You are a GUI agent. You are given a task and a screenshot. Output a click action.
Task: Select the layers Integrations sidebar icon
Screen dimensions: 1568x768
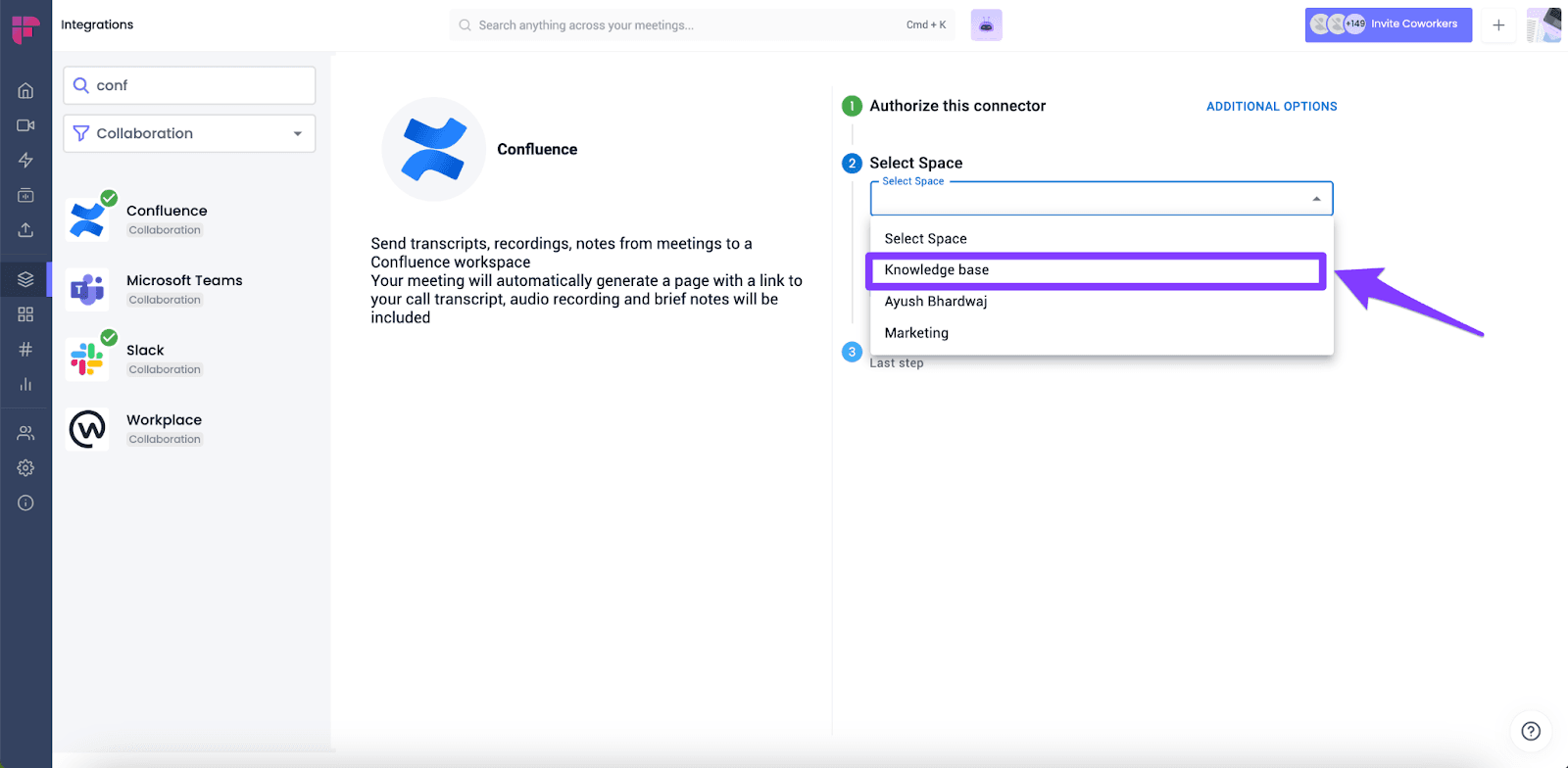(25, 279)
